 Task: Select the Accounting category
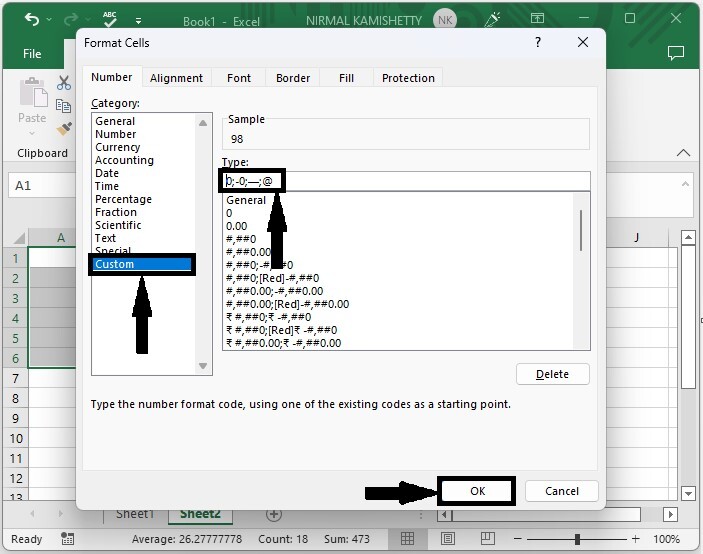pyautogui.click(x=124, y=160)
